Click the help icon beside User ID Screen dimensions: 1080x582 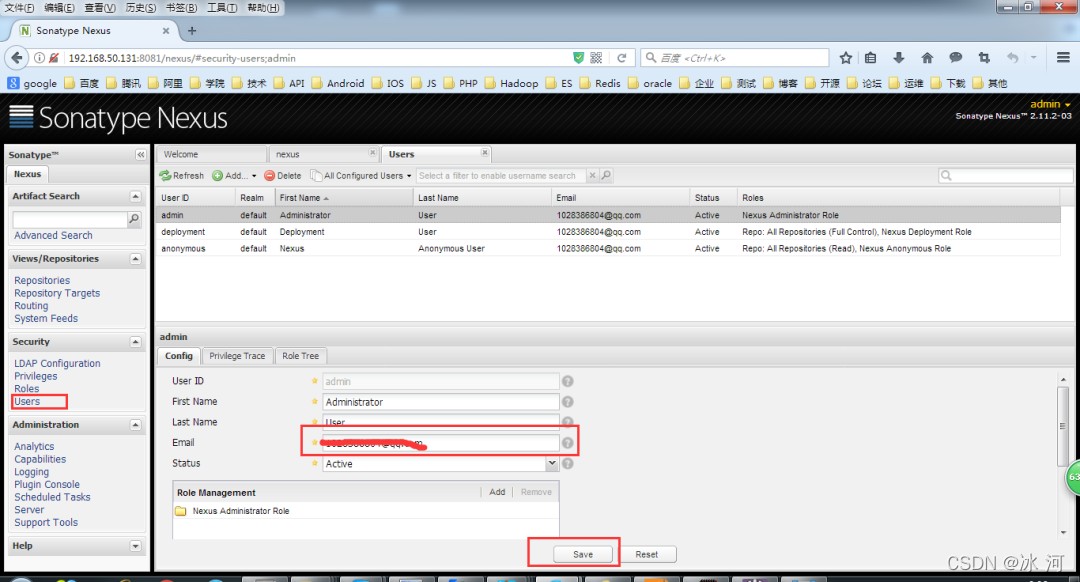(568, 381)
